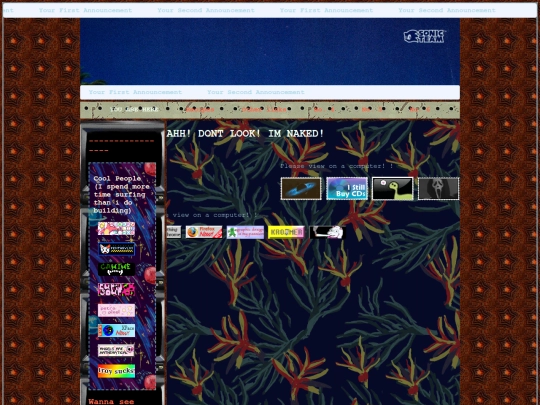Click the Firefox Now badge
This screenshot has height=405, width=540.
tap(204, 232)
